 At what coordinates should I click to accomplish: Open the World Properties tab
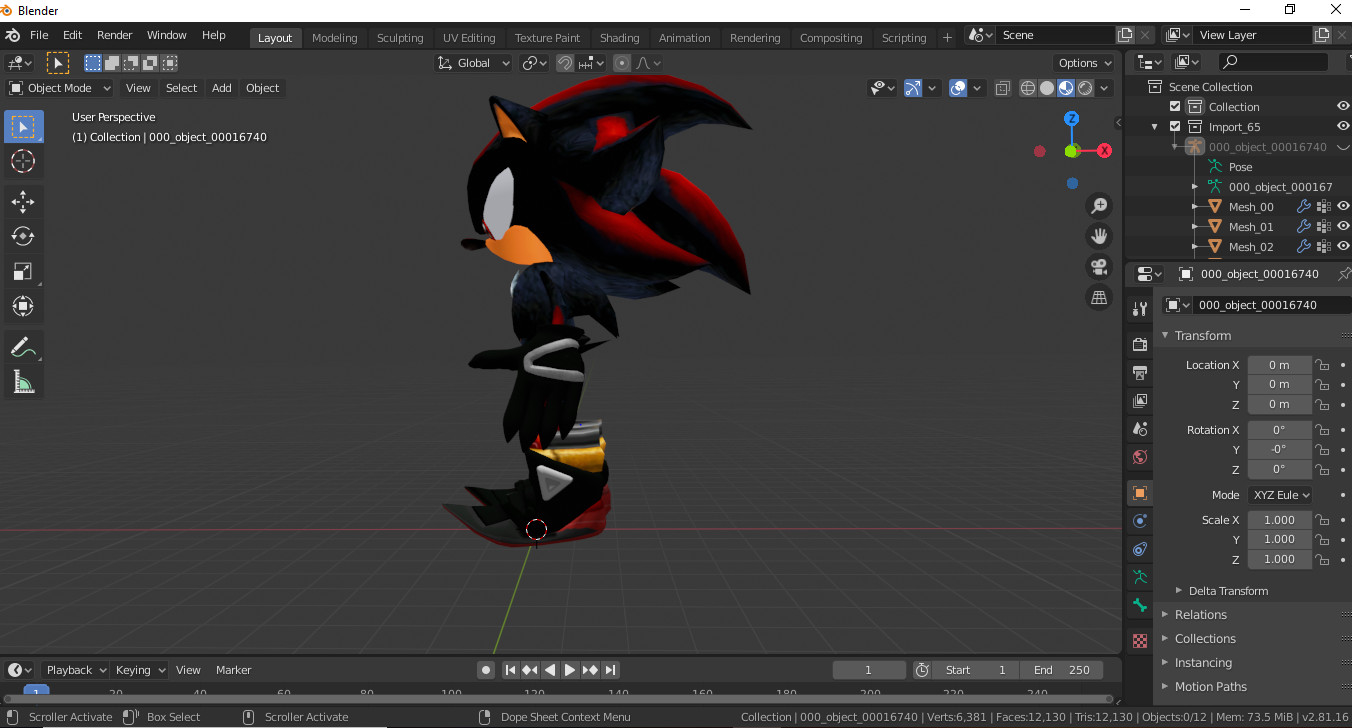coord(1140,457)
